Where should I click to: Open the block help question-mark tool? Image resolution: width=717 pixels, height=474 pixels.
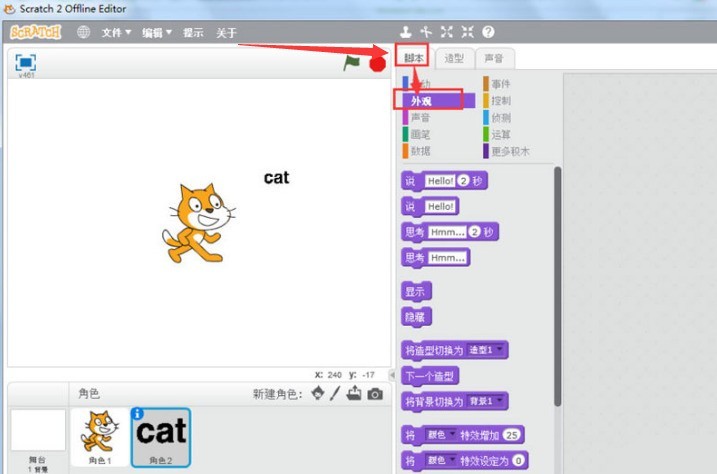488,32
